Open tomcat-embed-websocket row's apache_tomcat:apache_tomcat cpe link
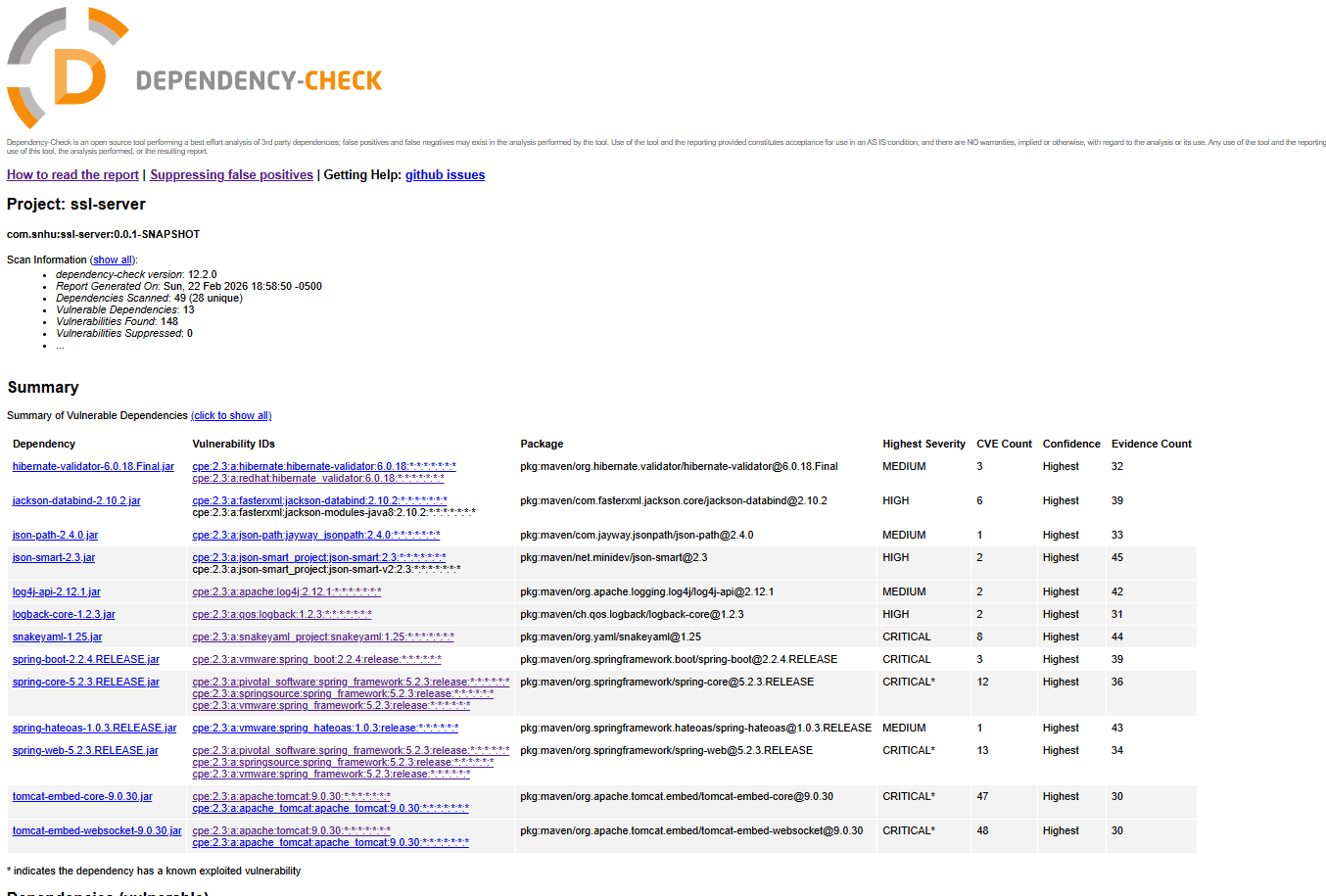 click(x=331, y=843)
